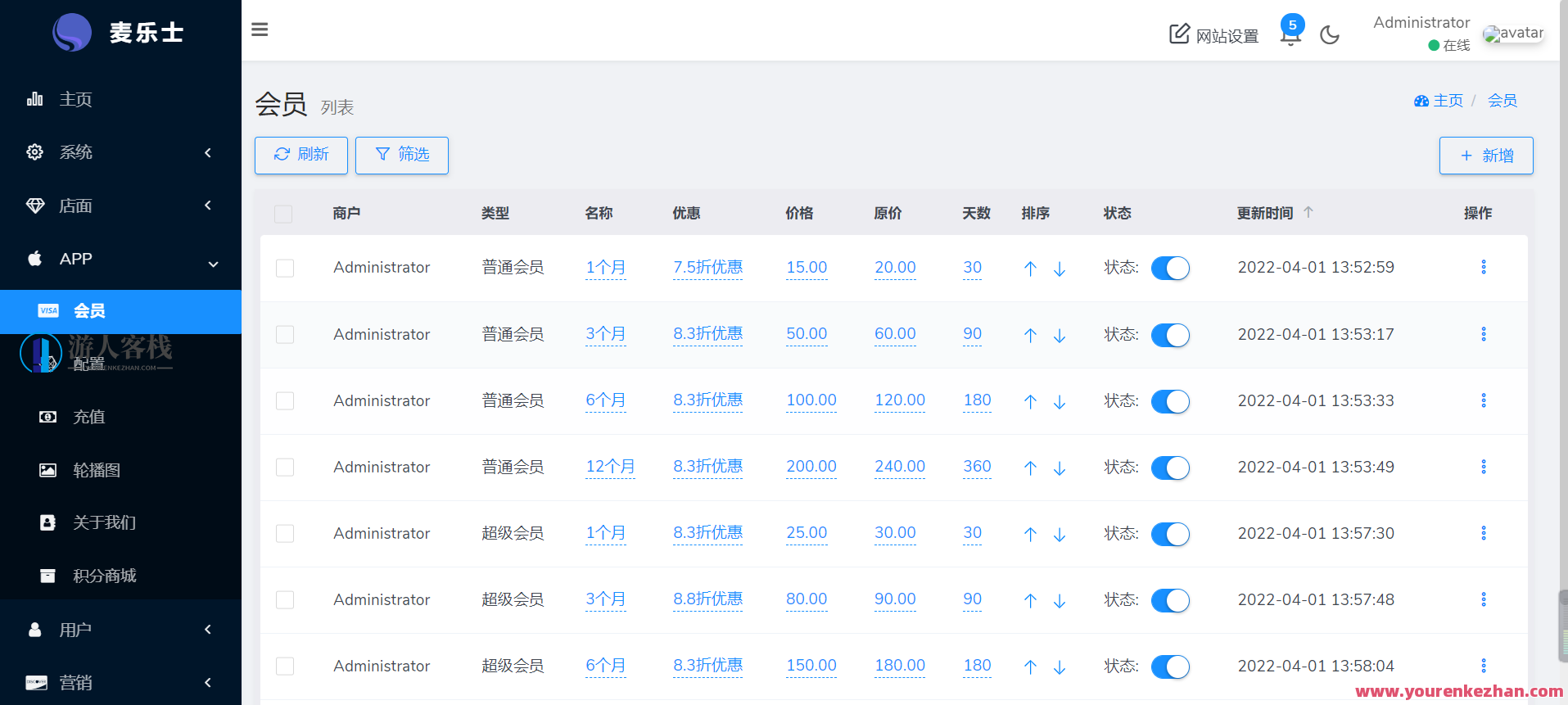Move 200.00 price row down
Viewport: 1568px width, 705px height.
pos(1060,468)
